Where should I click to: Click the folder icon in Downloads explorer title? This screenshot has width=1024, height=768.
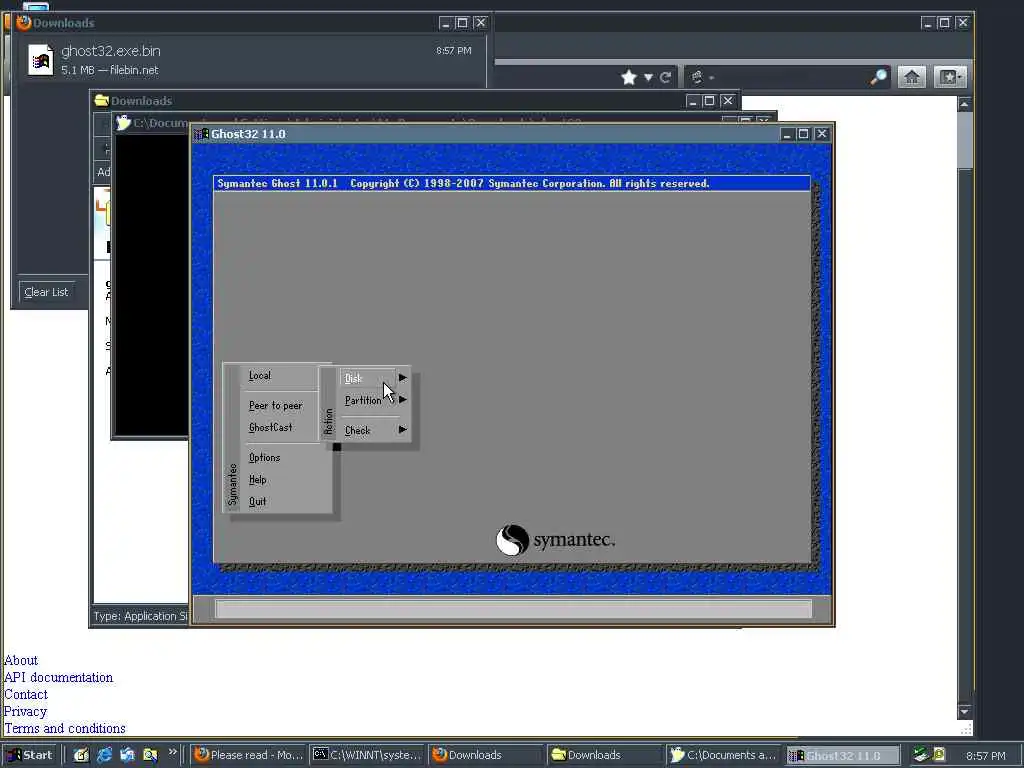tap(101, 101)
